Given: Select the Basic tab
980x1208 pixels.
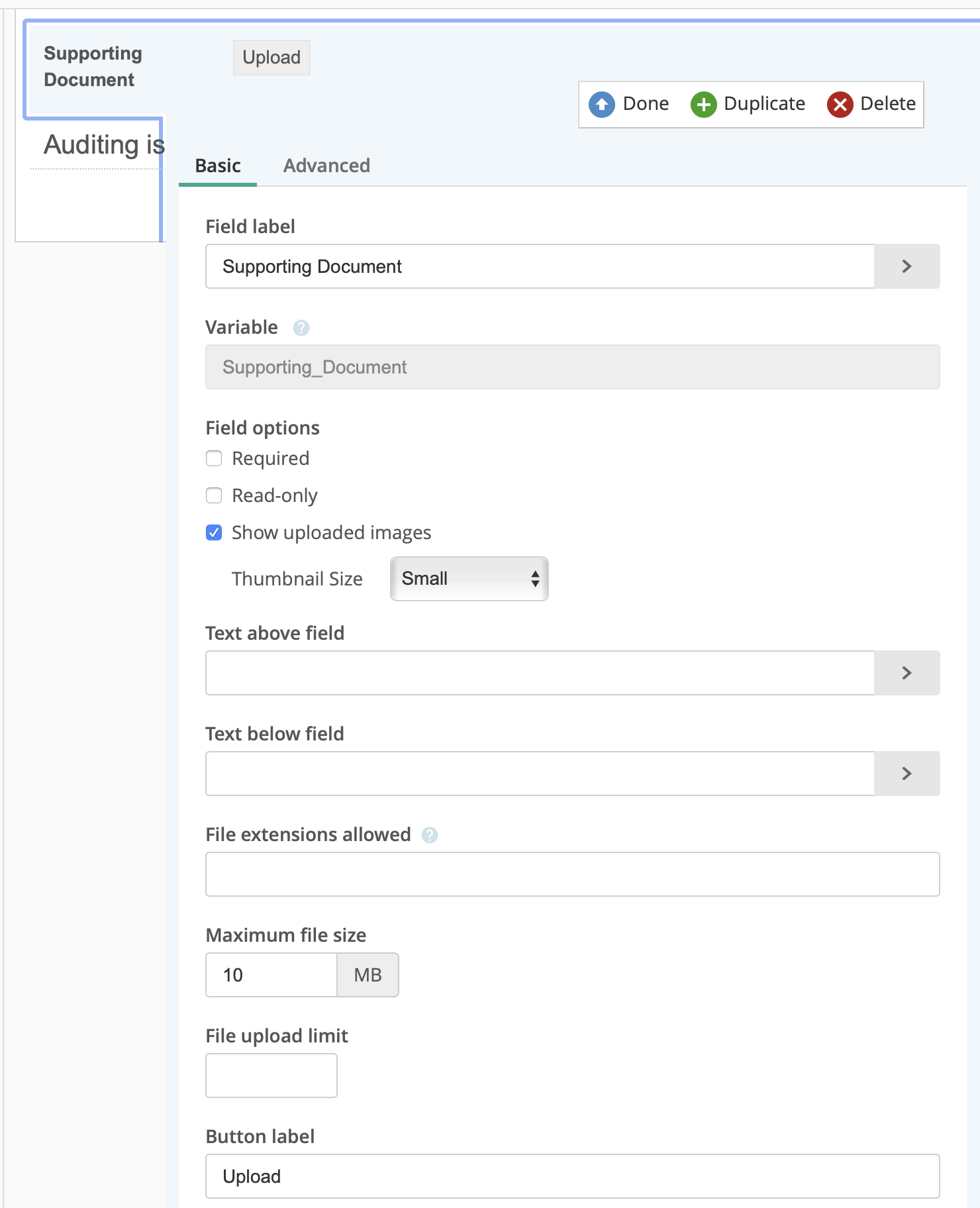Looking at the screenshot, I should [218, 166].
